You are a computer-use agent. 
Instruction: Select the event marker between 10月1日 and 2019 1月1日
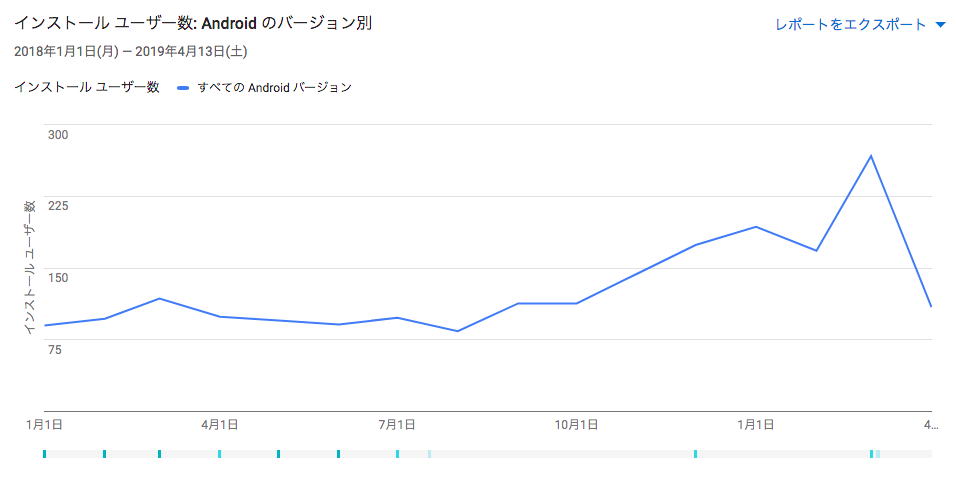tap(695, 455)
